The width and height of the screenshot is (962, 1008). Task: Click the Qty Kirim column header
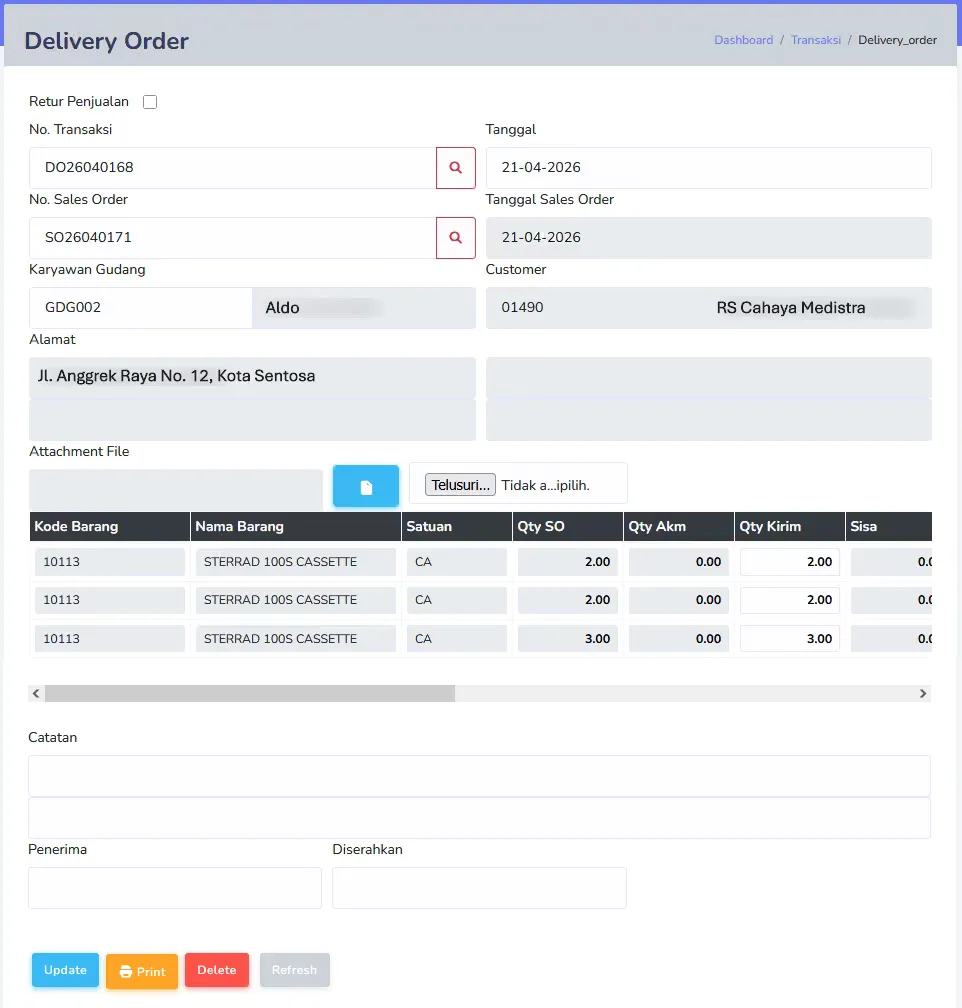(790, 526)
